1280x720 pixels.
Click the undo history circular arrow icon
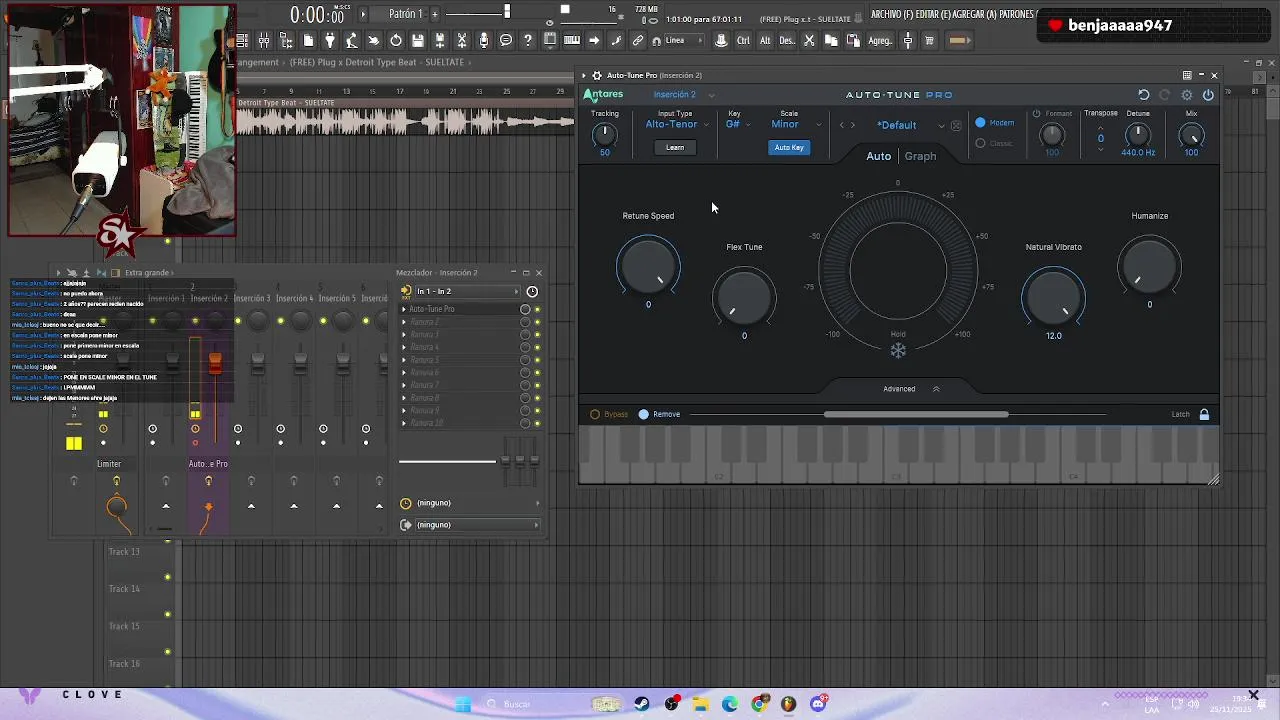click(396, 41)
